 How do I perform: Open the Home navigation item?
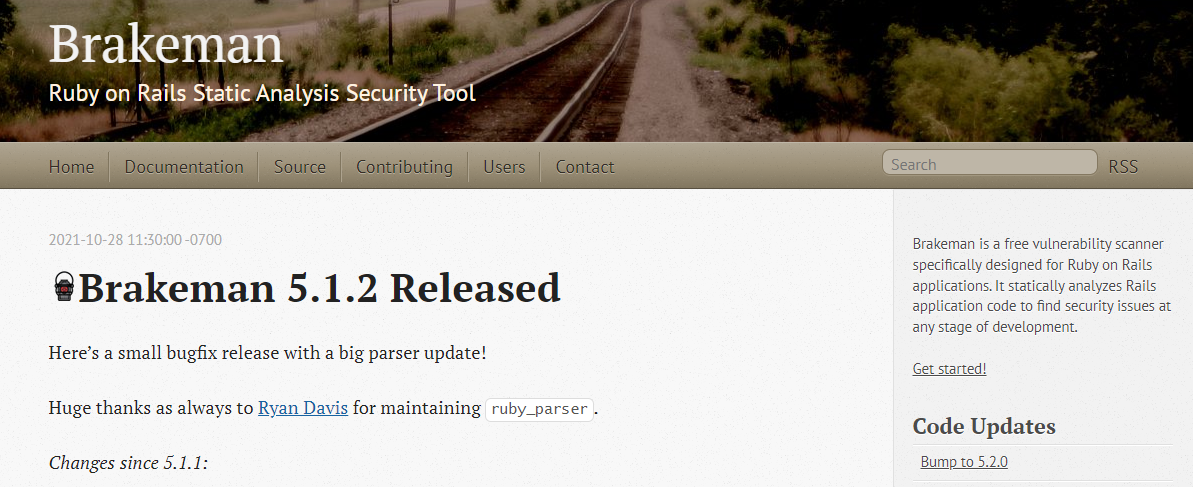(x=72, y=167)
